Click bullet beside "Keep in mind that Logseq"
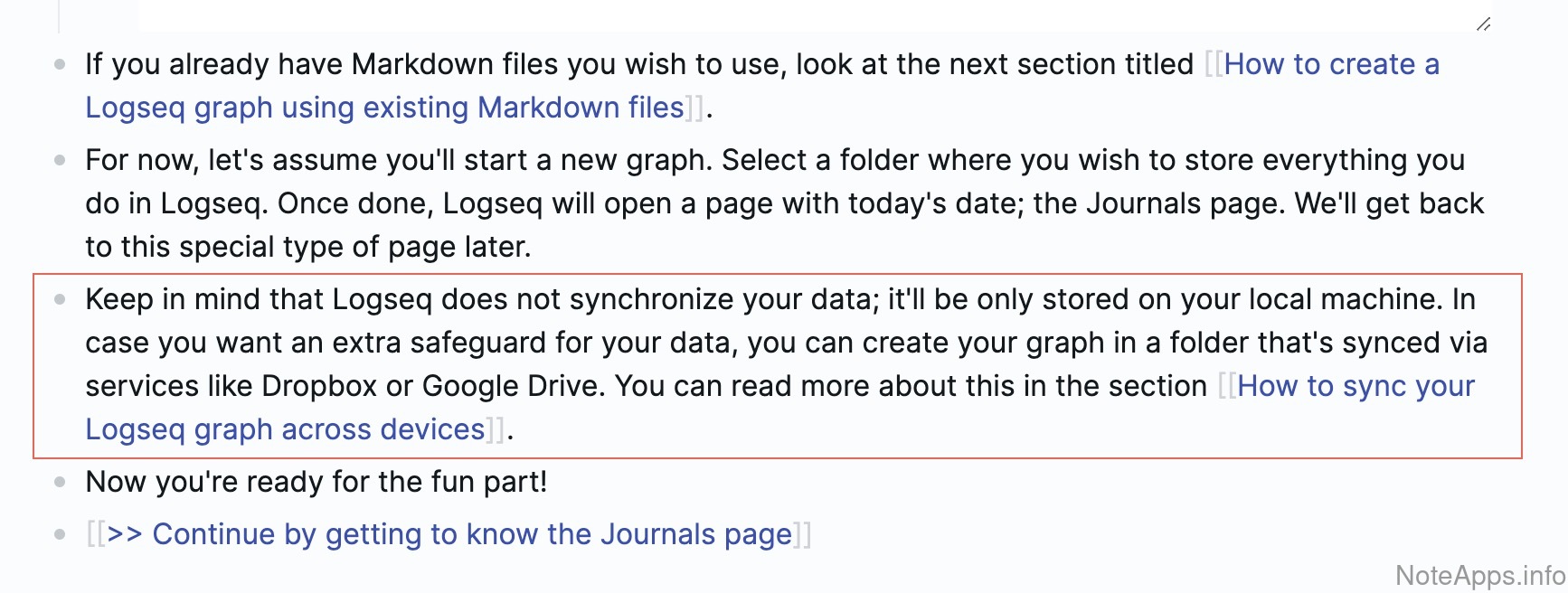Viewport: 1568px width, 593px height. click(x=60, y=299)
